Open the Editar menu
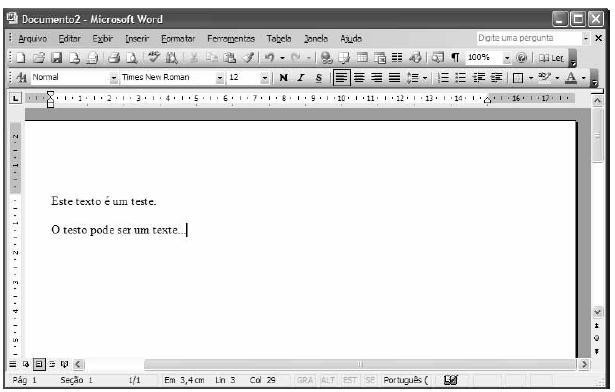Image resolution: width=615 pixels, height=392 pixels. point(69,38)
